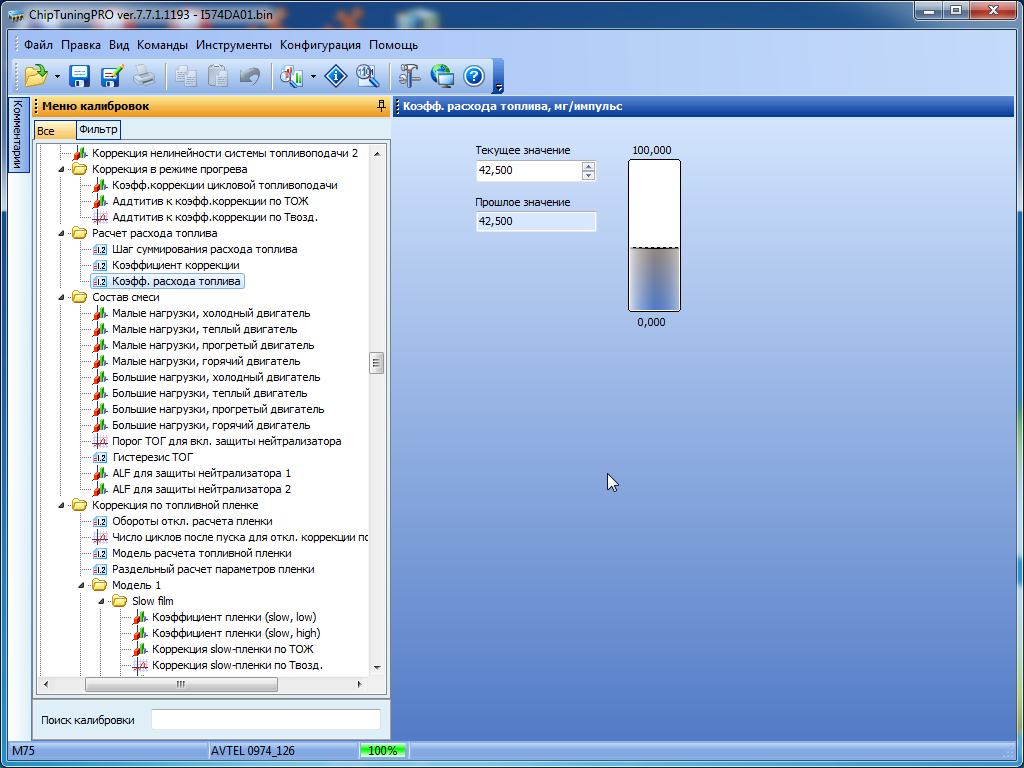The width and height of the screenshot is (1024, 768).
Task: Pin the Меню калибровок panel
Action: pyautogui.click(x=380, y=106)
